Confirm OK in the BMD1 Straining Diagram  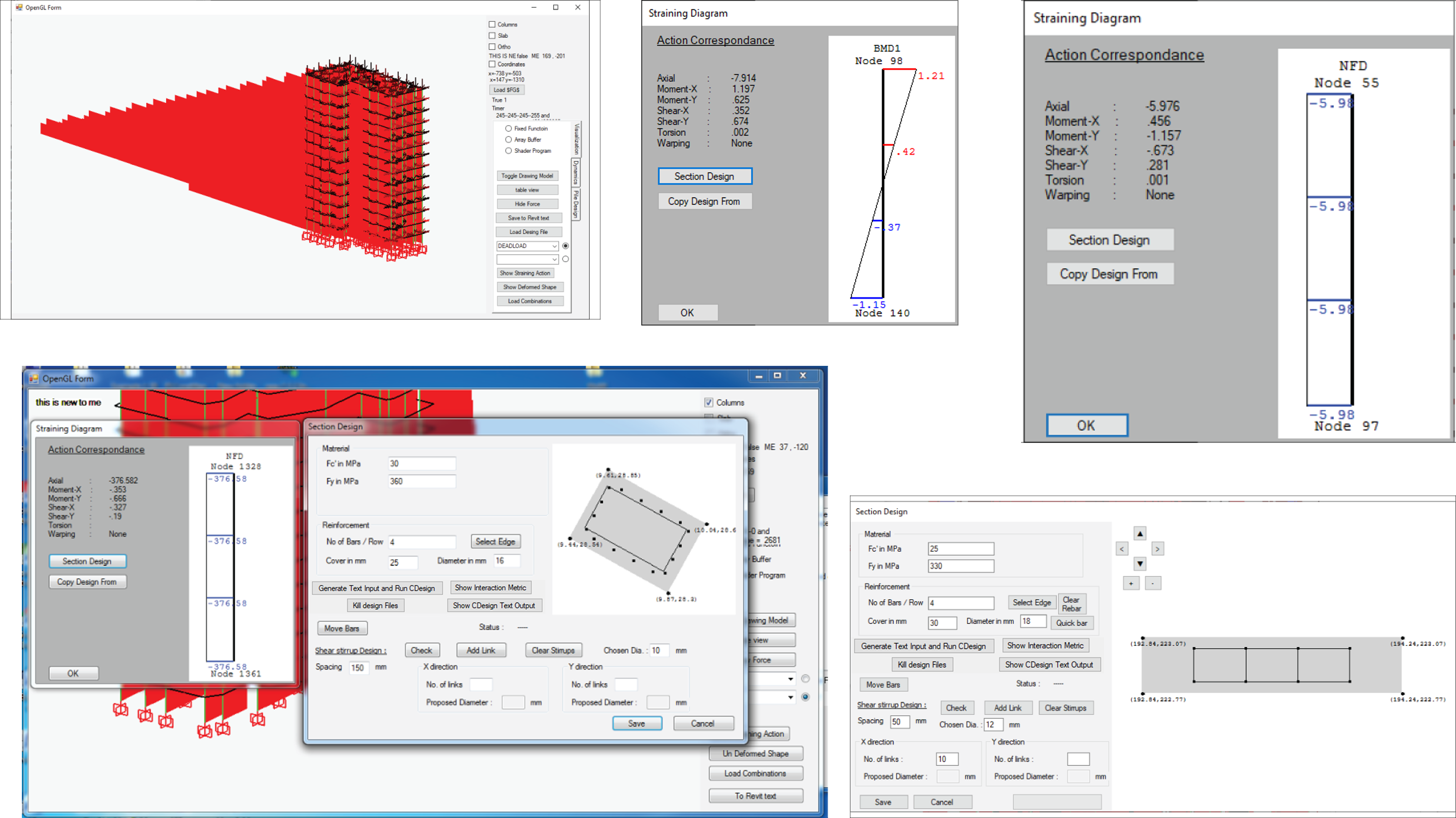[x=687, y=313]
